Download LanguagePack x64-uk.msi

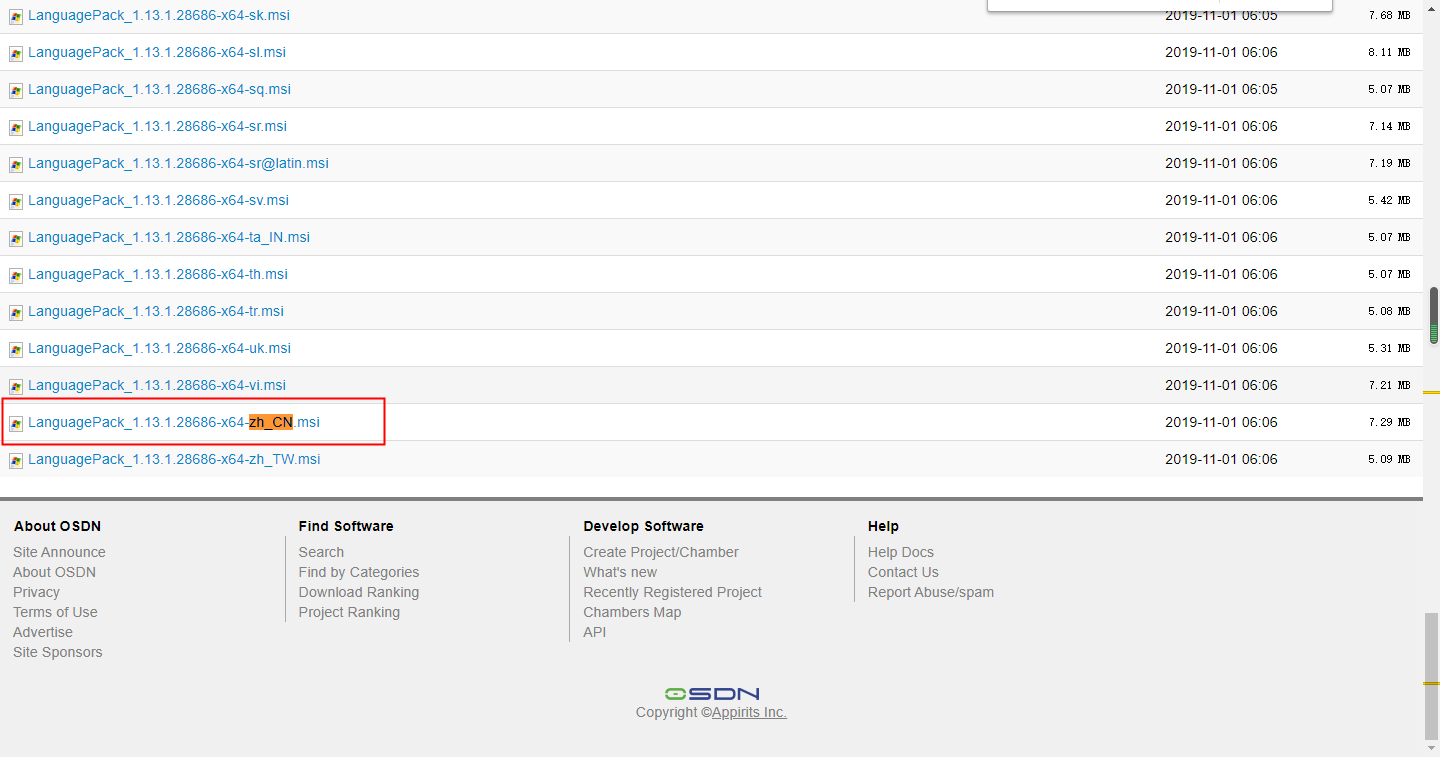click(x=159, y=348)
